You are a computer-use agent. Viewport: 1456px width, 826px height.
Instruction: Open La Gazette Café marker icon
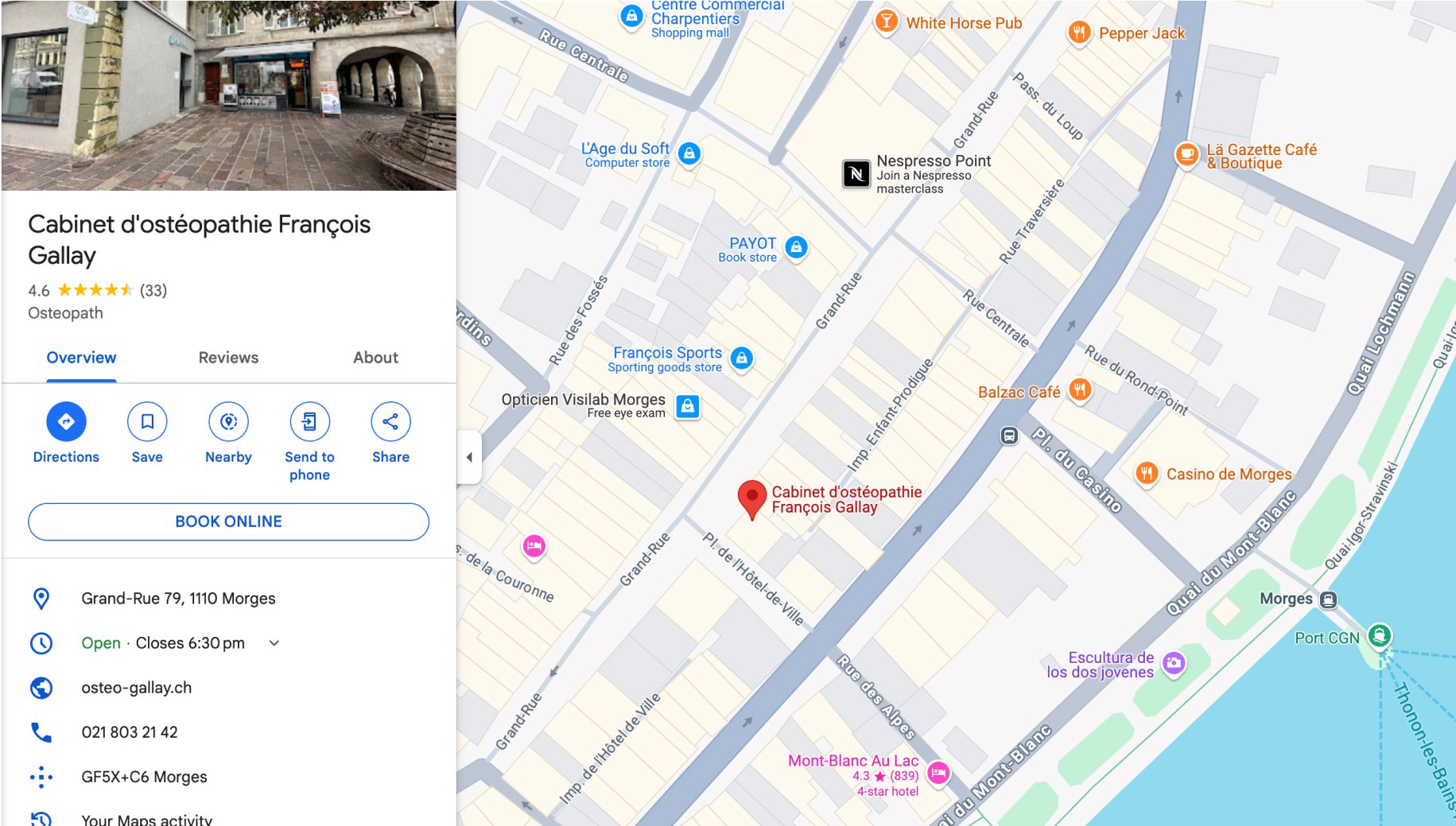(x=1186, y=154)
